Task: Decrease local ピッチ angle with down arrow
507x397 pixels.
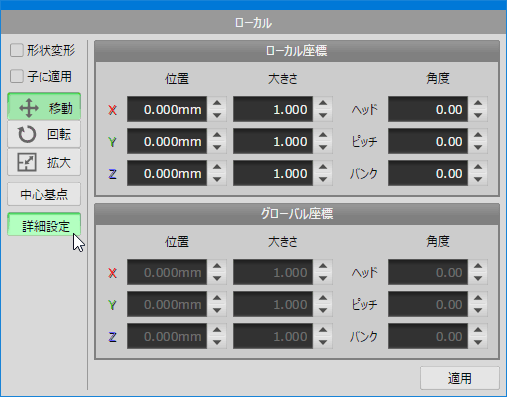Action: click(x=478, y=148)
